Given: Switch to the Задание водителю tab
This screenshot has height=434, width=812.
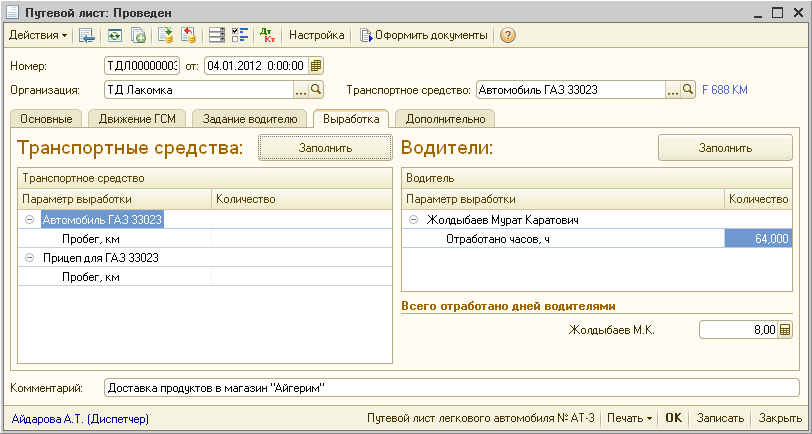Looking at the screenshot, I should tap(249, 119).
